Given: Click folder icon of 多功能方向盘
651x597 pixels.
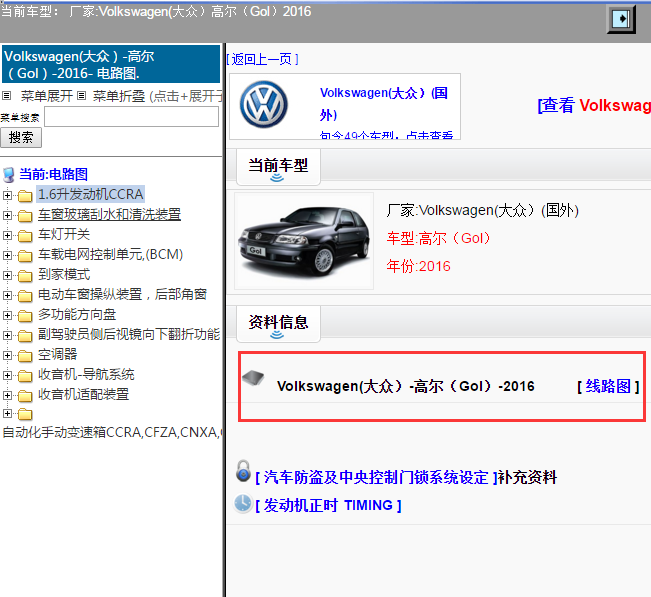Looking at the screenshot, I should 25,316.
